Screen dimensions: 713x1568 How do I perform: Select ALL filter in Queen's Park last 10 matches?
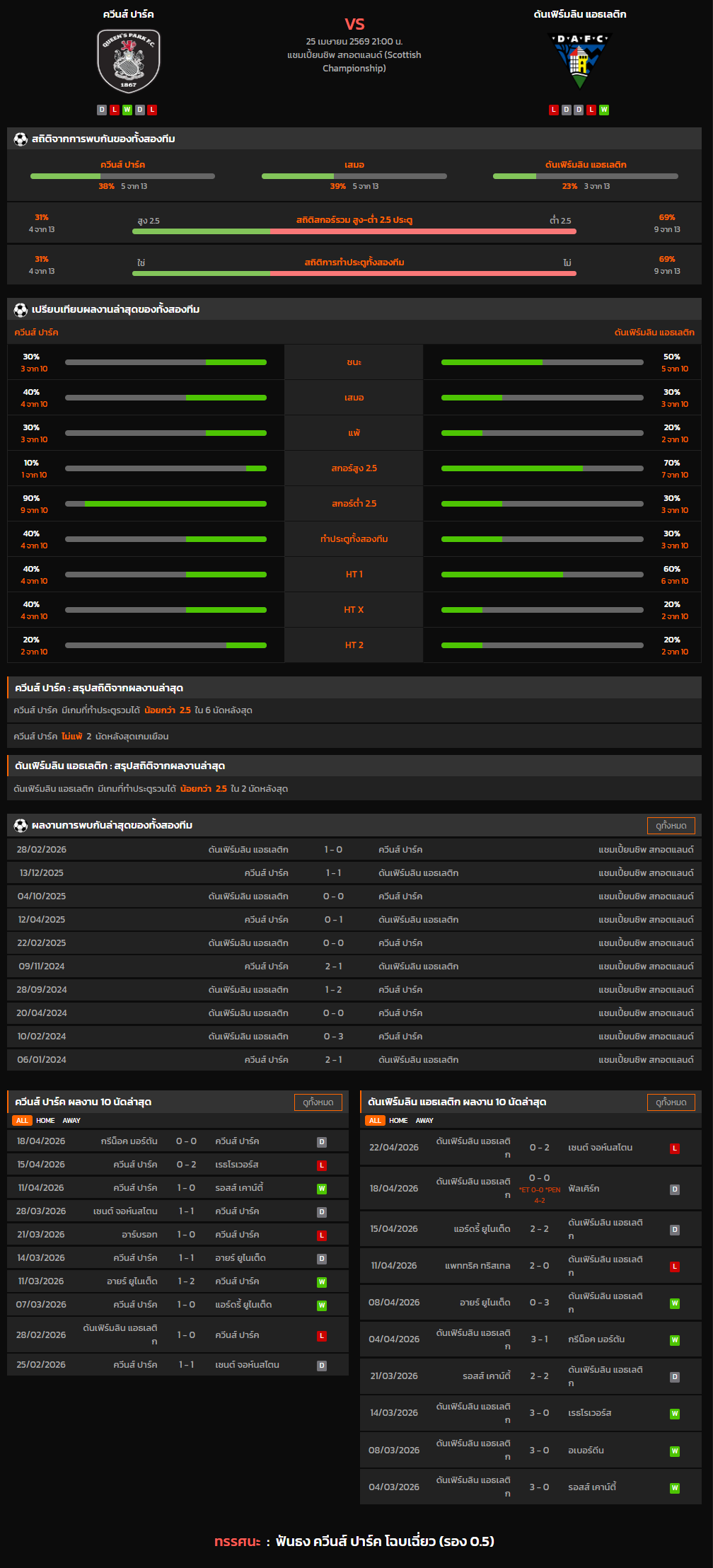pyautogui.click(x=22, y=1121)
